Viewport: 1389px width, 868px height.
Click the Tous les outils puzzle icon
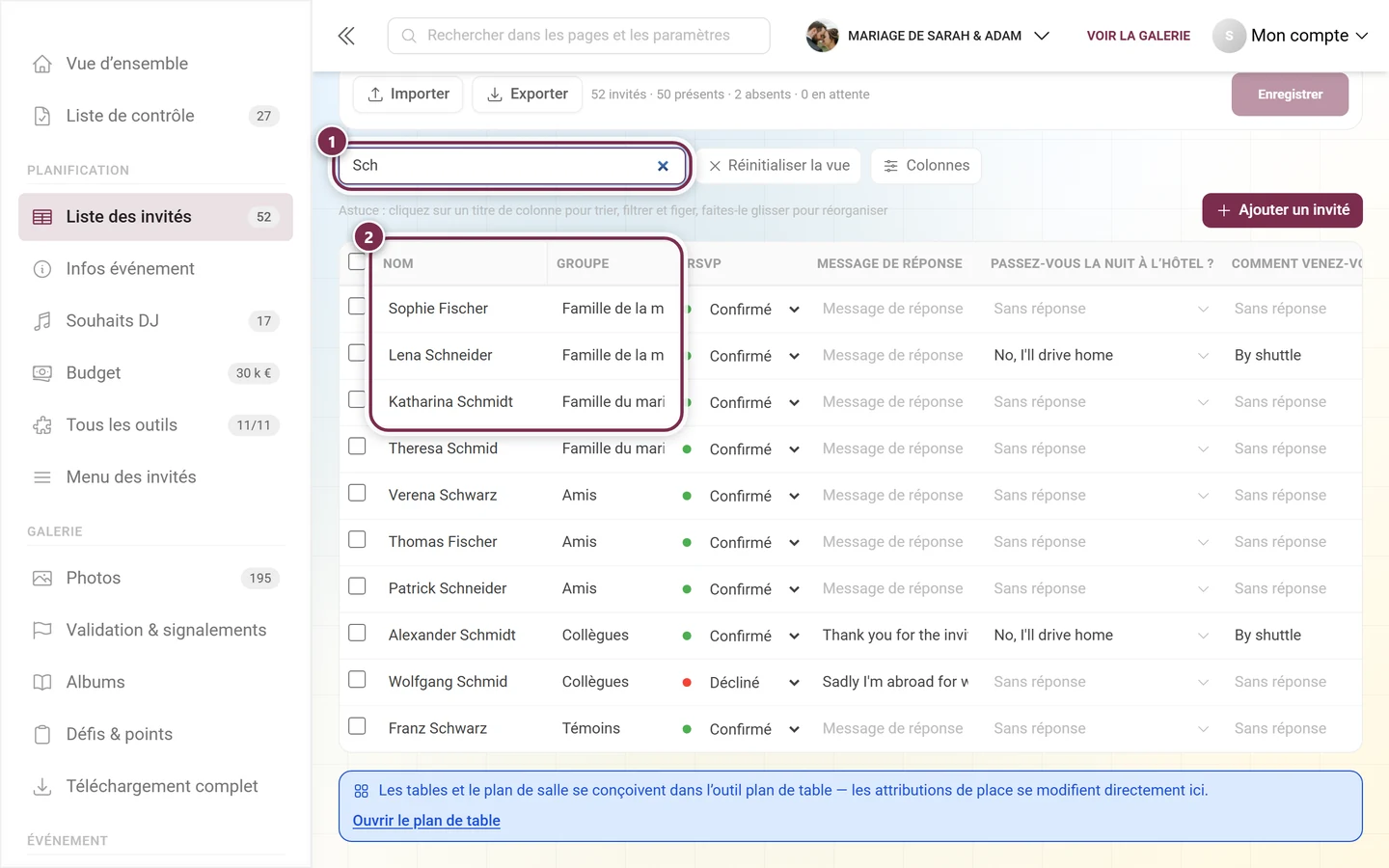pos(42,425)
